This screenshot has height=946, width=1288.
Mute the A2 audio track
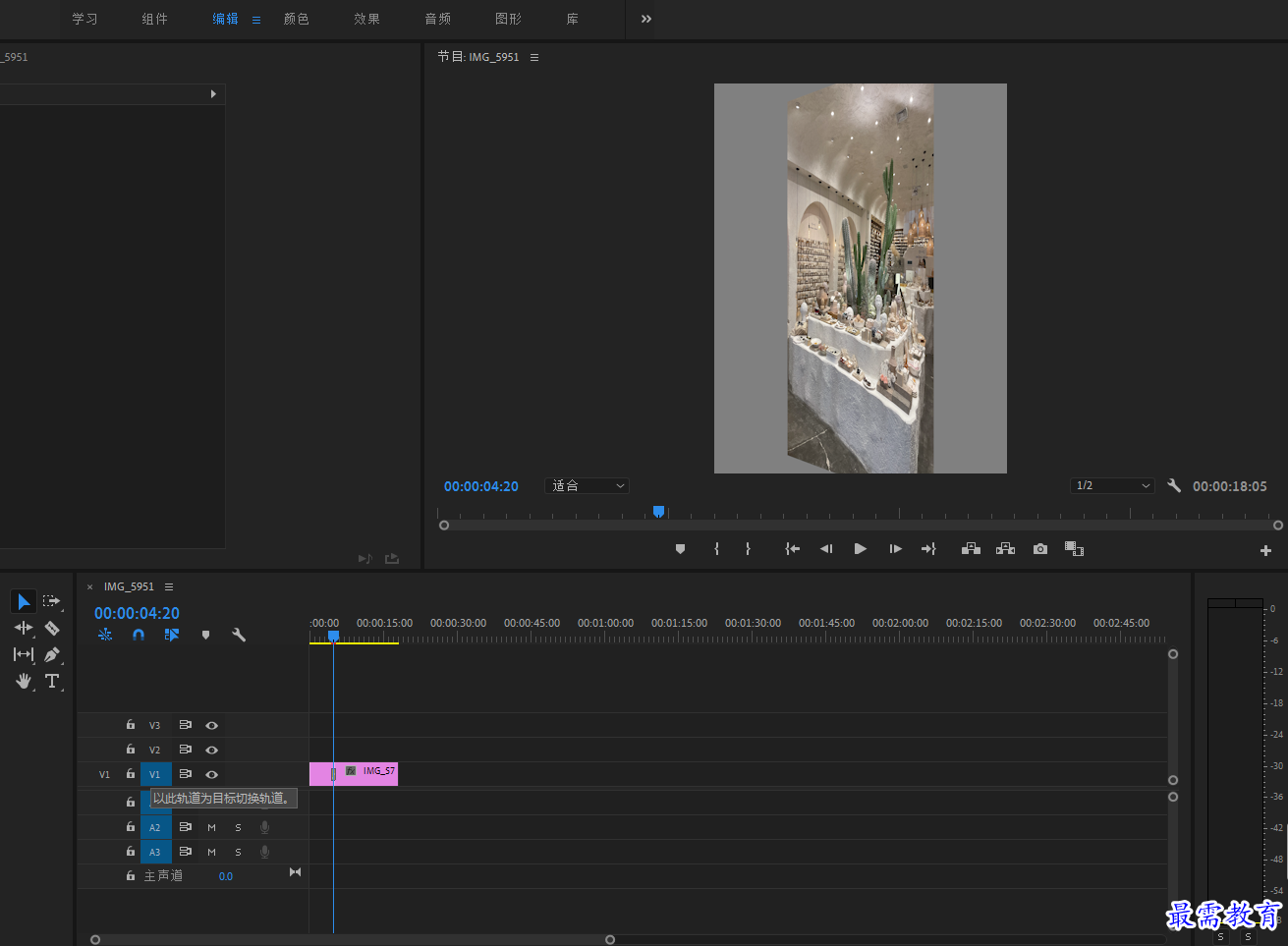coord(211,827)
